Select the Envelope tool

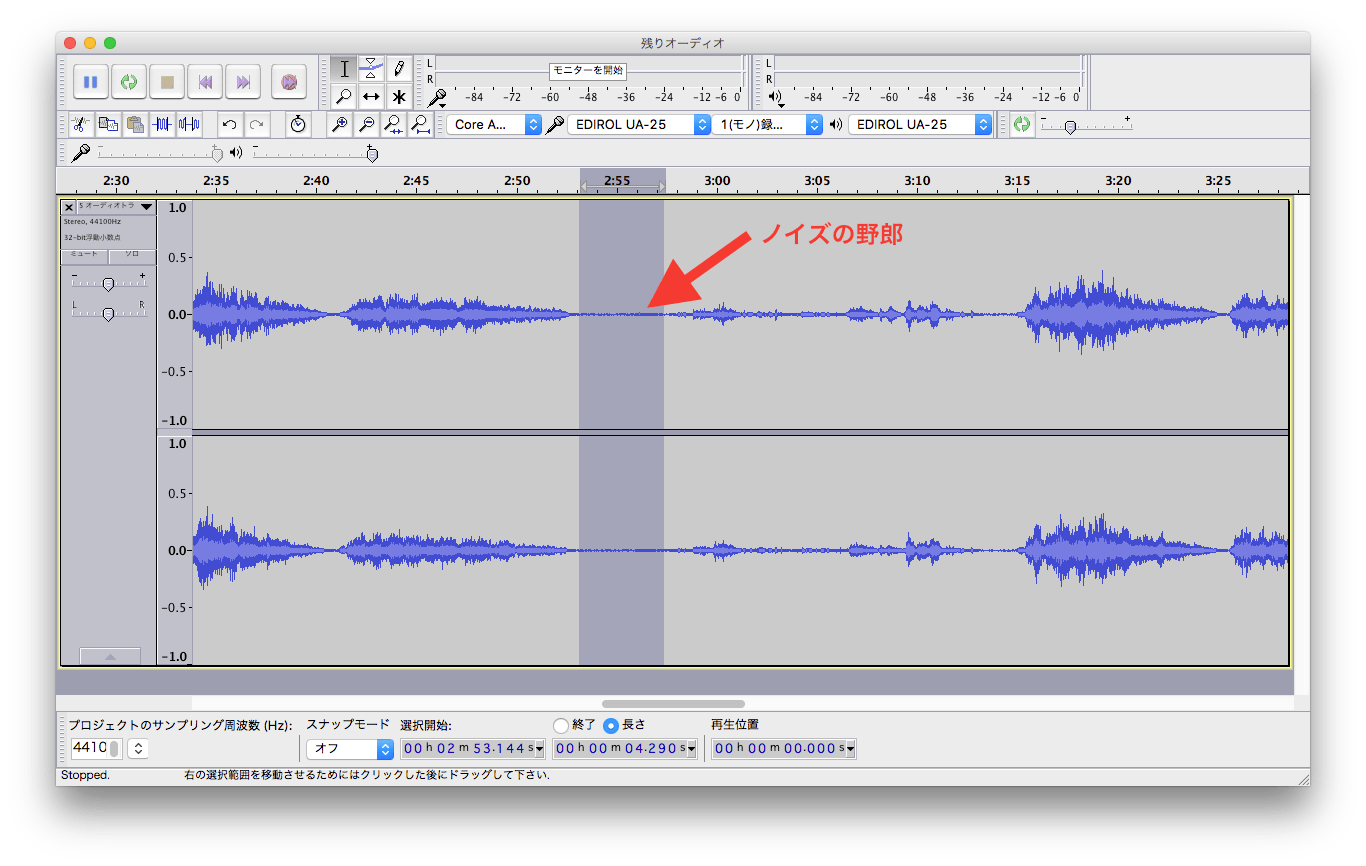click(x=371, y=69)
